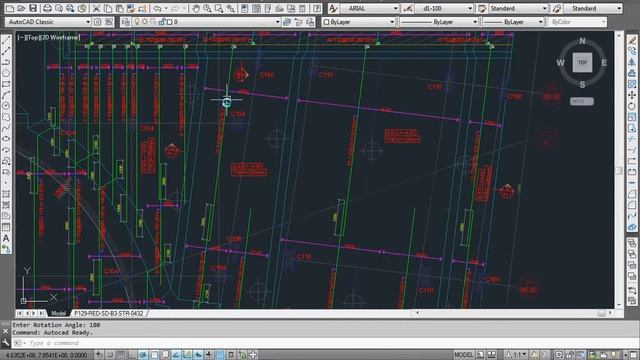Select the Multiline Text A tool
The height and width of the screenshot is (360, 640).
click(x=6, y=238)
